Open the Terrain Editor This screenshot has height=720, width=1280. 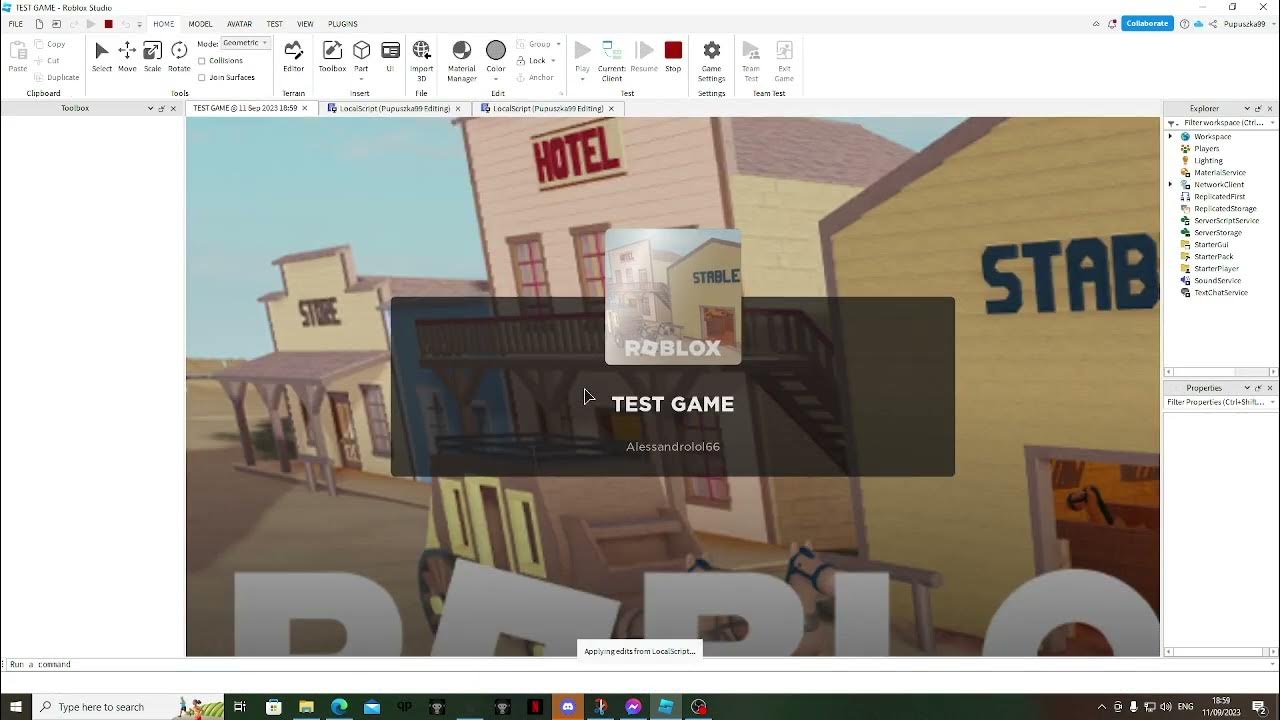293,56
